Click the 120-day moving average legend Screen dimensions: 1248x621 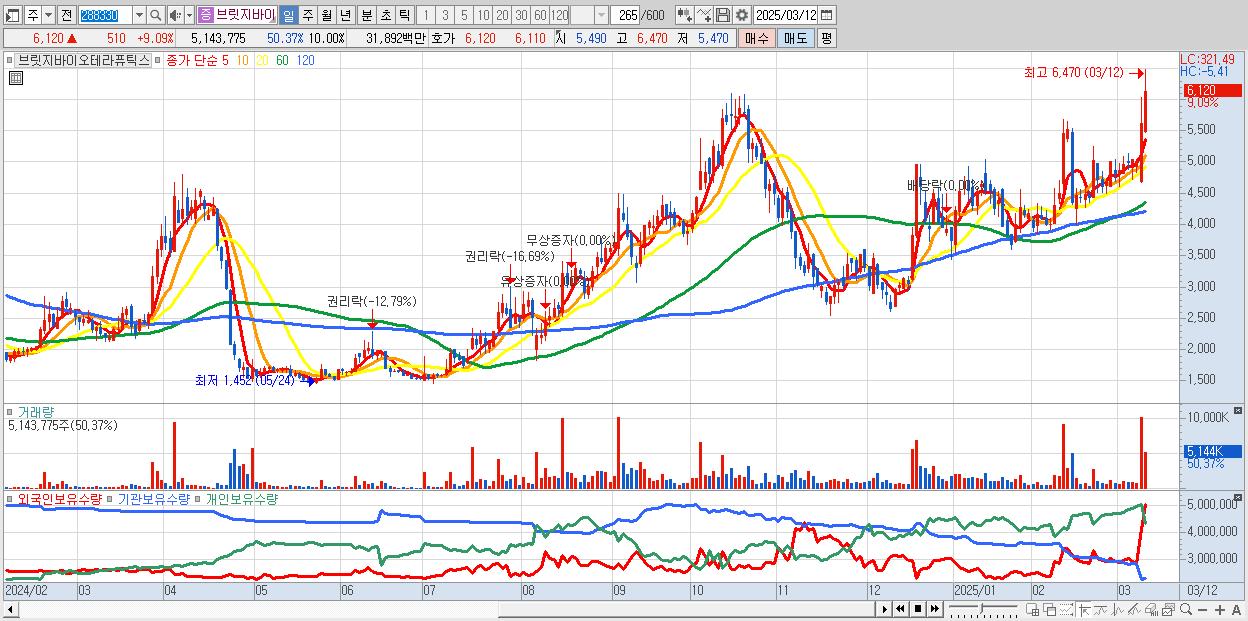pyautogui.click(x=306, y=60)
